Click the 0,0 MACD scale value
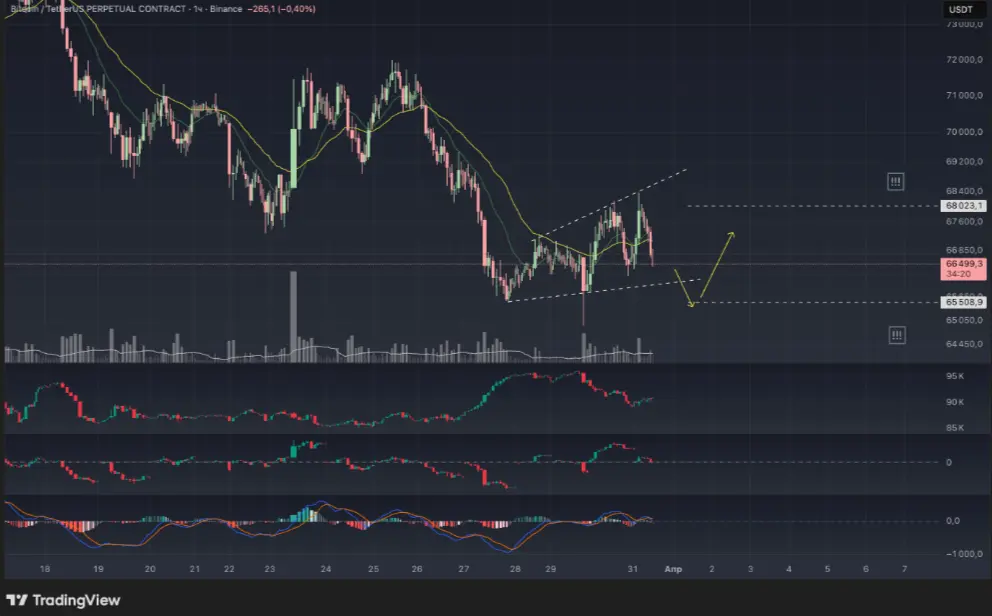This screenshot has width=992, height=616. [952, 521]
